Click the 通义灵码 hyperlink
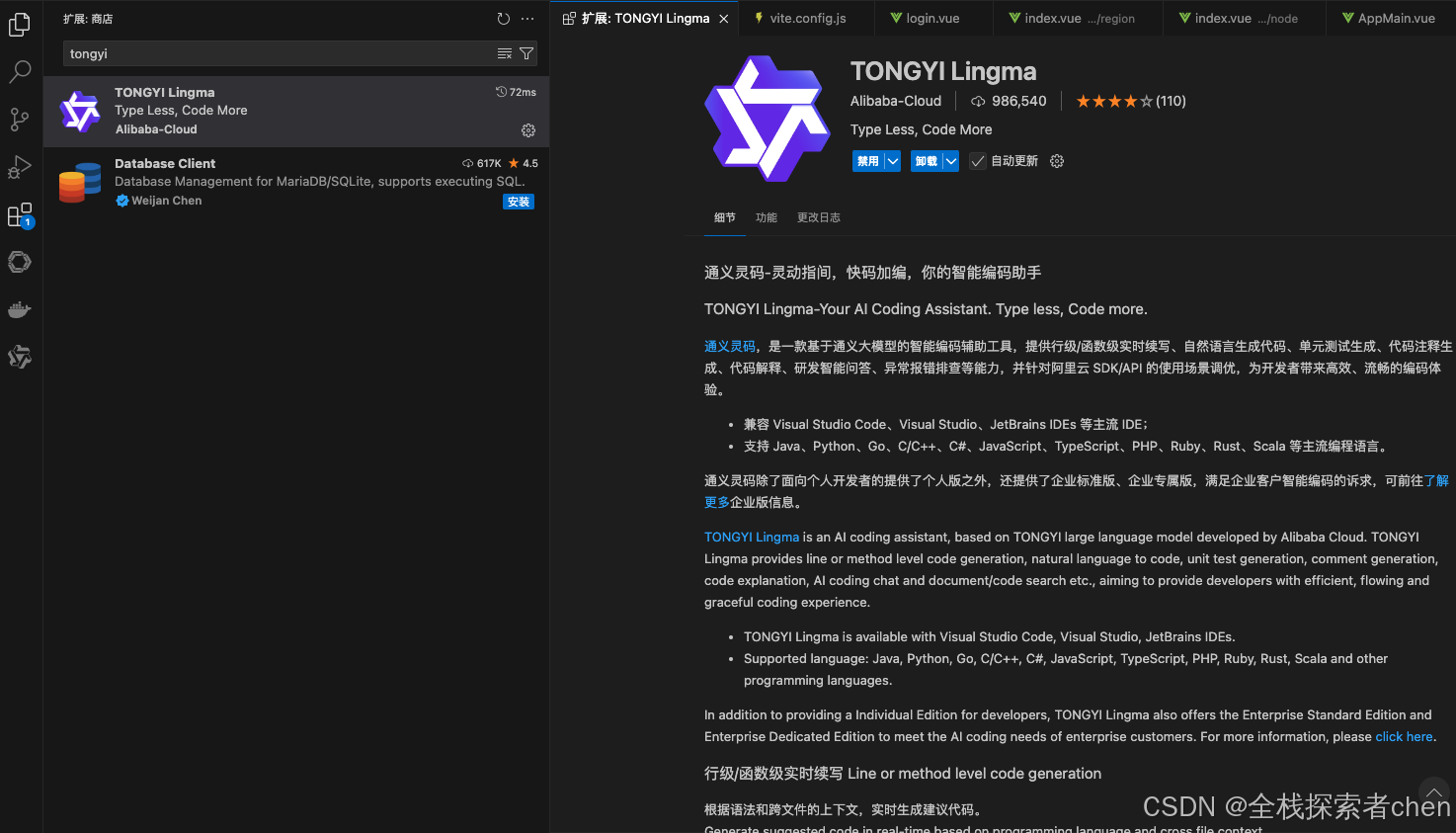This screenshot has width=1456, height=833. (730, 346)
